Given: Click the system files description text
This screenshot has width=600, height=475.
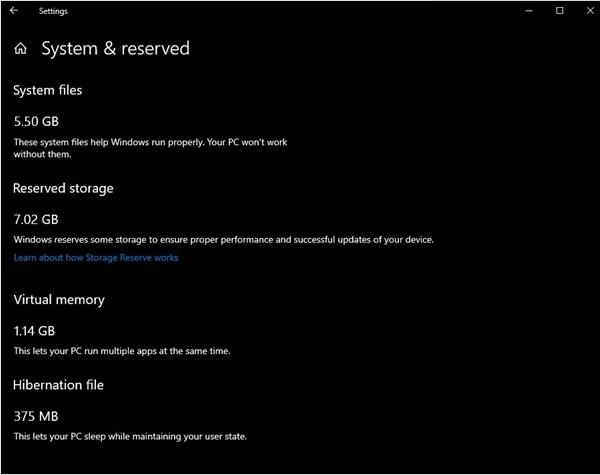Looking at the screenshot, I should [x=150, y=148].
